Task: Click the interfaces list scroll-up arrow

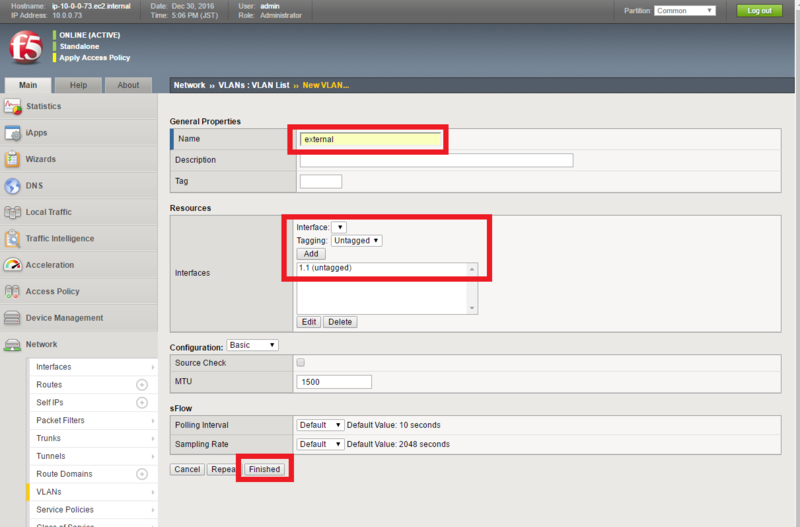Action: tap(472, 269)
